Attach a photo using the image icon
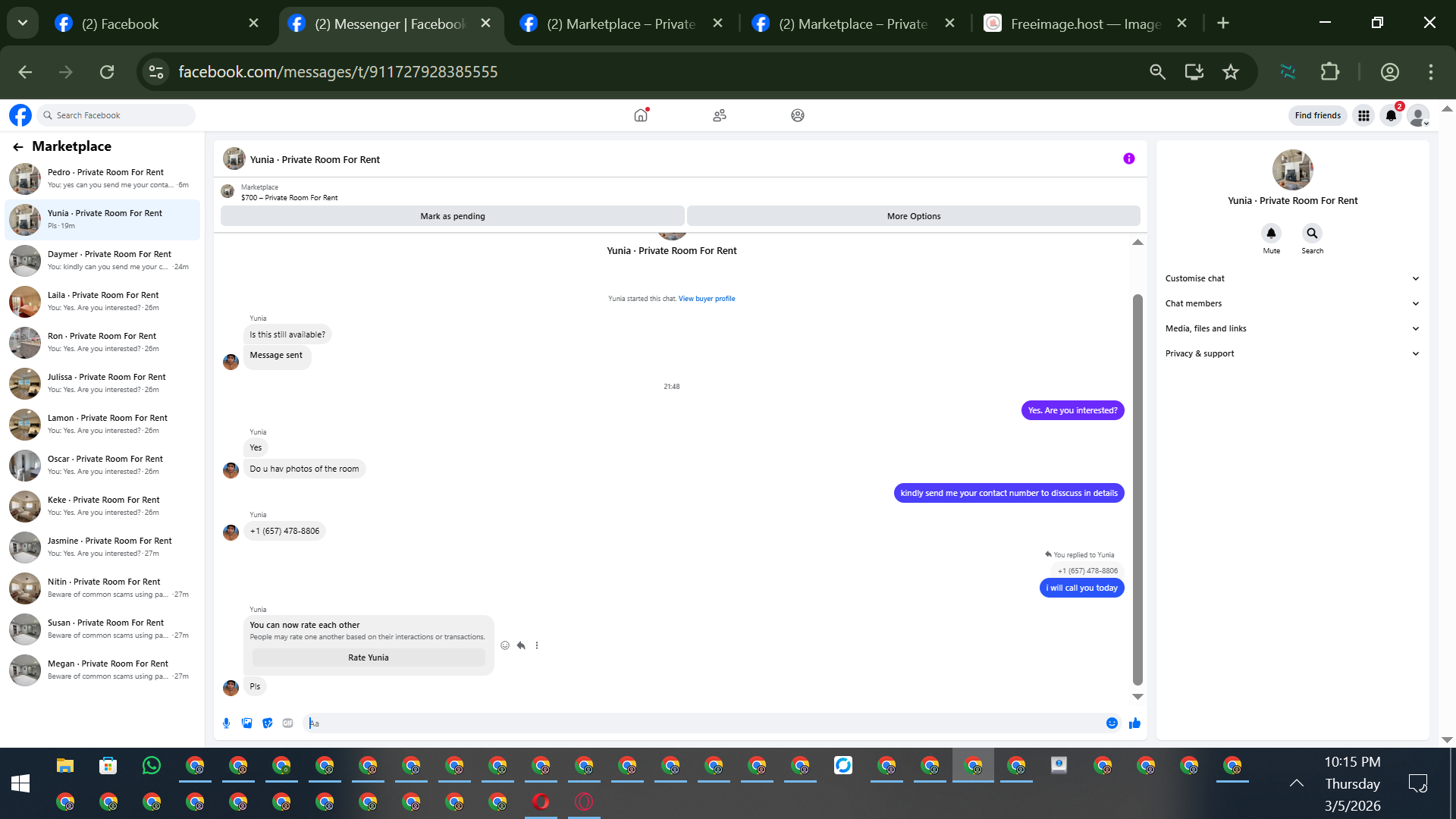The width and height of the screenshot is (1456, 819). tap(246, 723)
